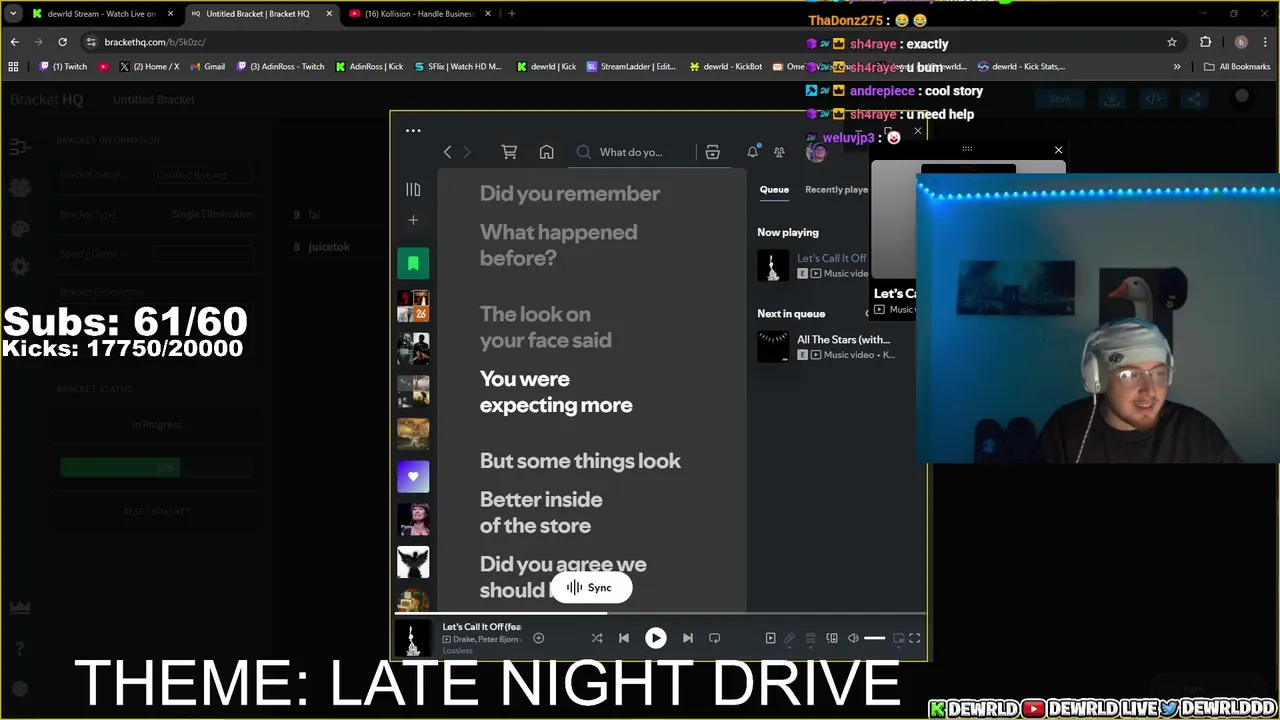Switch to Untitled Bracket browser tab
The image size is (1280, 720).
[x=260, y=14]
